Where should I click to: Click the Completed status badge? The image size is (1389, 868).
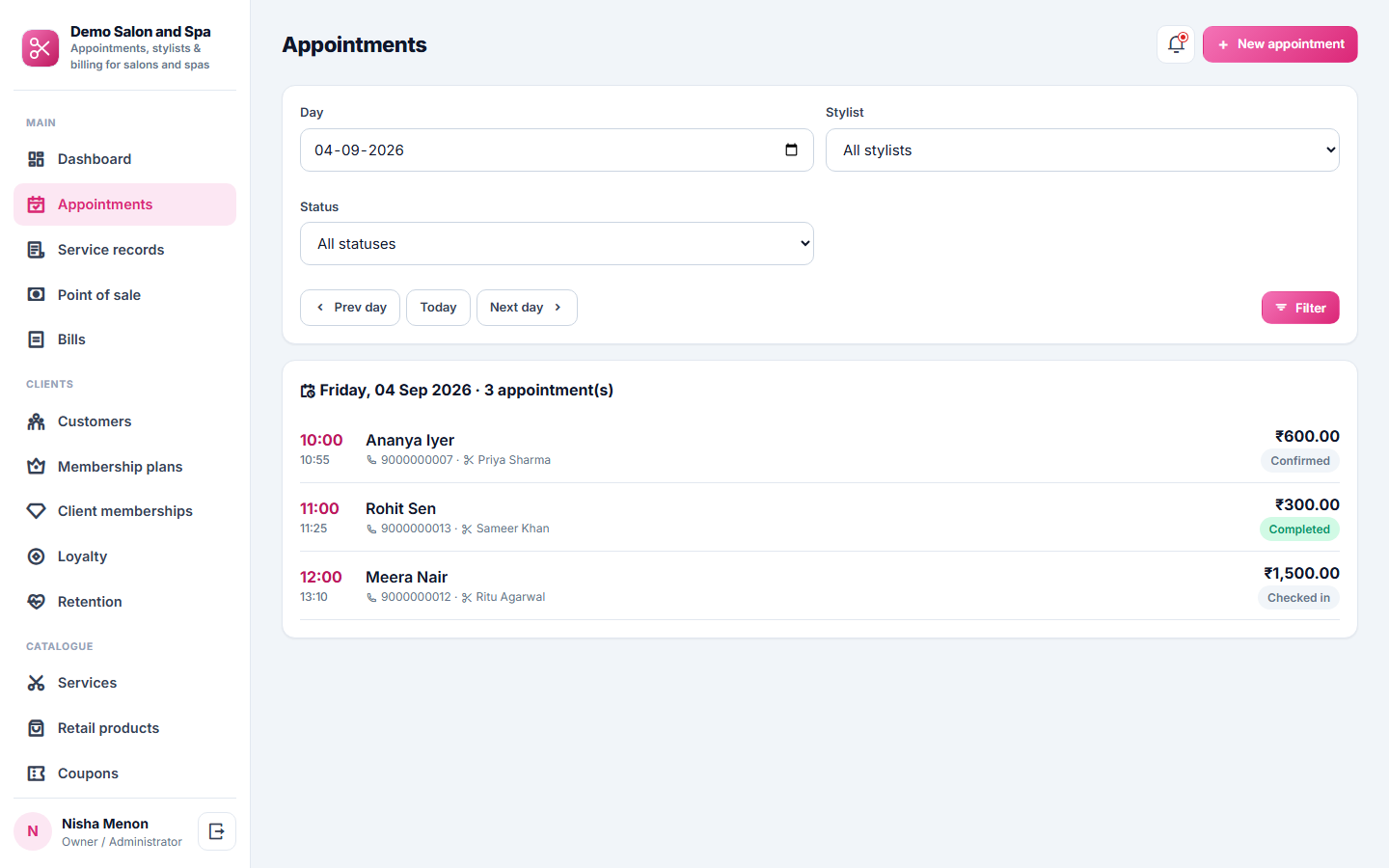1299,529
